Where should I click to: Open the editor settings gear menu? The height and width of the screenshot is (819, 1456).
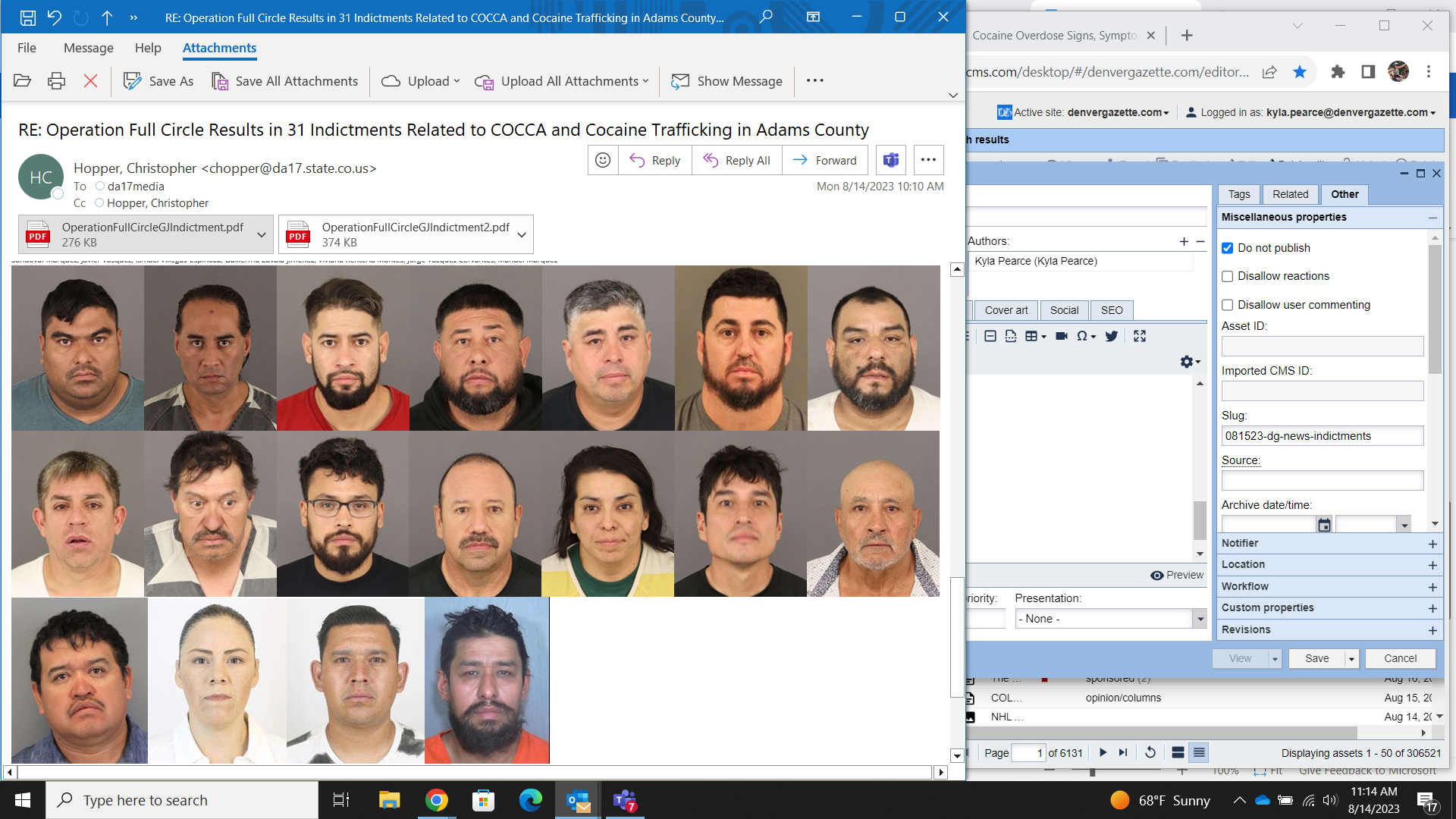pyautogui.click(x=1190, y=362)
